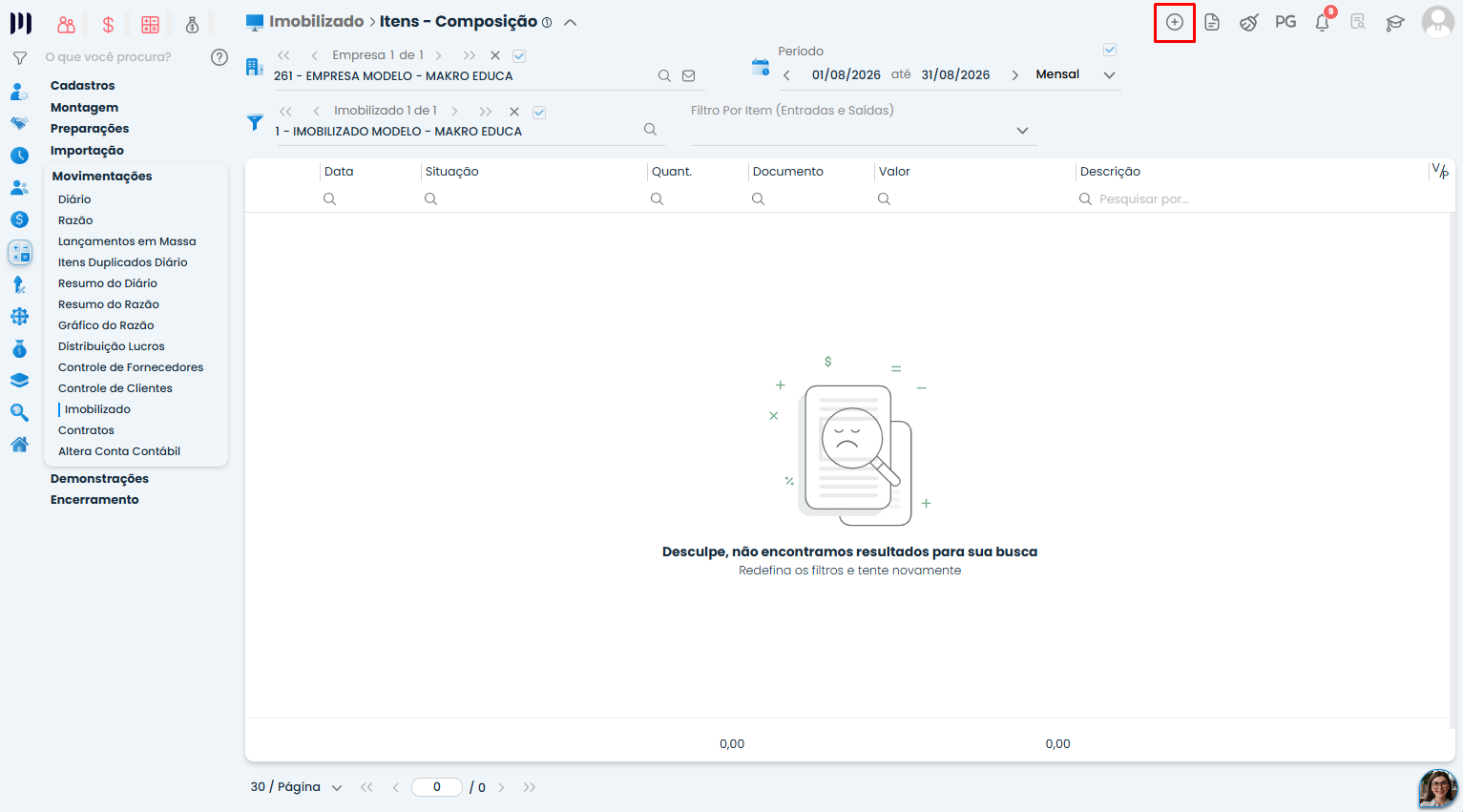Screen dimensions: 1463x812
Task: Click the magnifier icon in left sidebar
Action: coord(19,413)
